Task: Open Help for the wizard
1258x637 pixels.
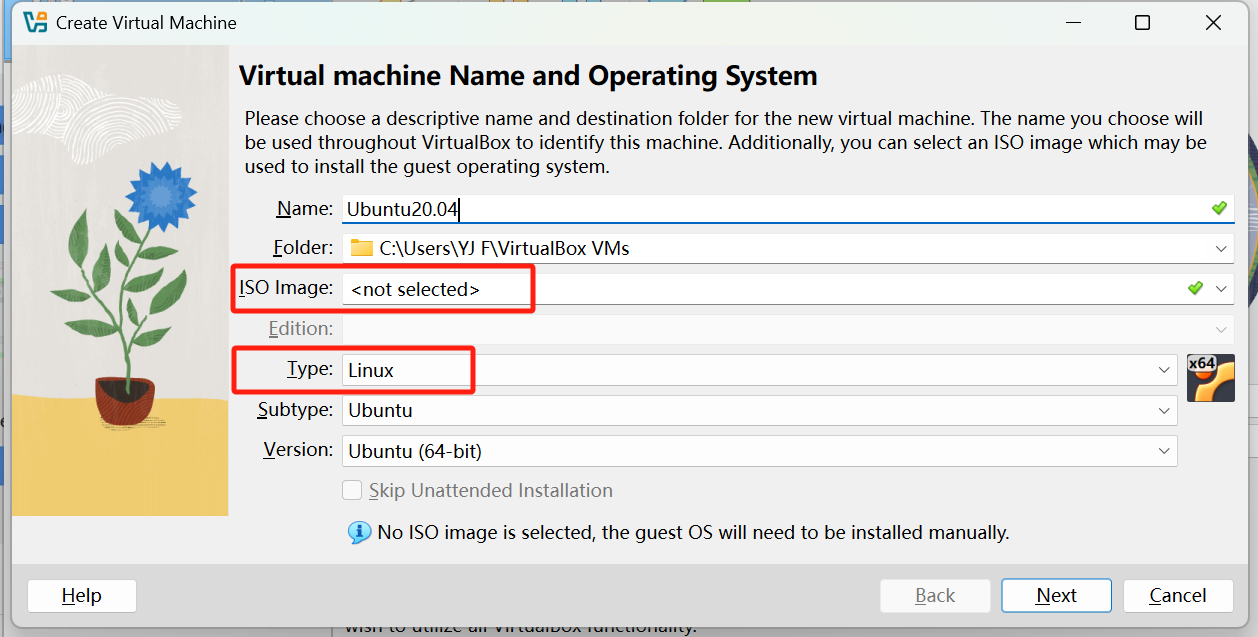Action: [x=81, y=596]
